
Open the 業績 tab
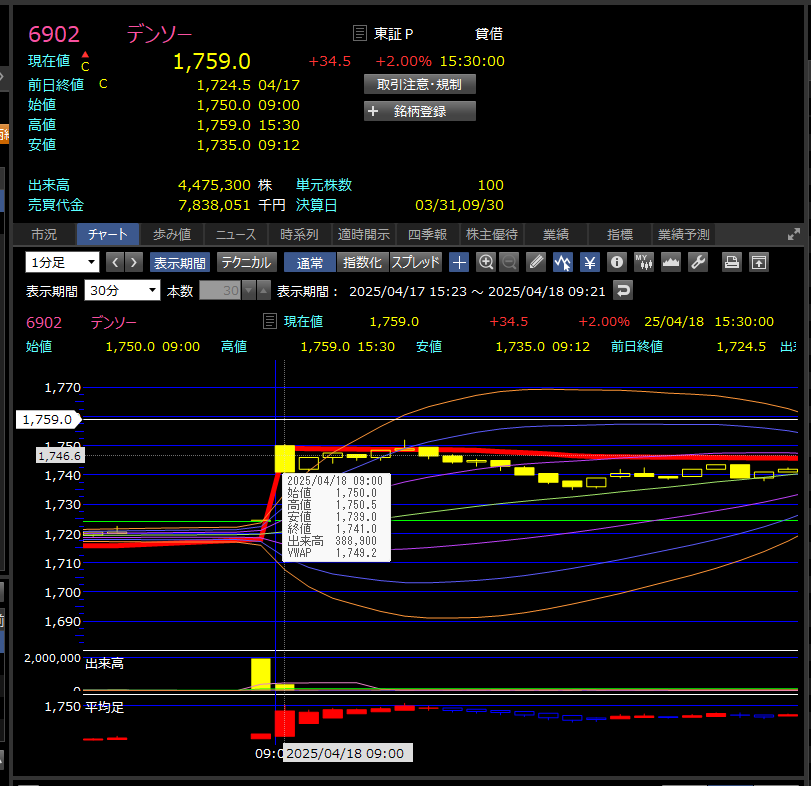[556, 234]
